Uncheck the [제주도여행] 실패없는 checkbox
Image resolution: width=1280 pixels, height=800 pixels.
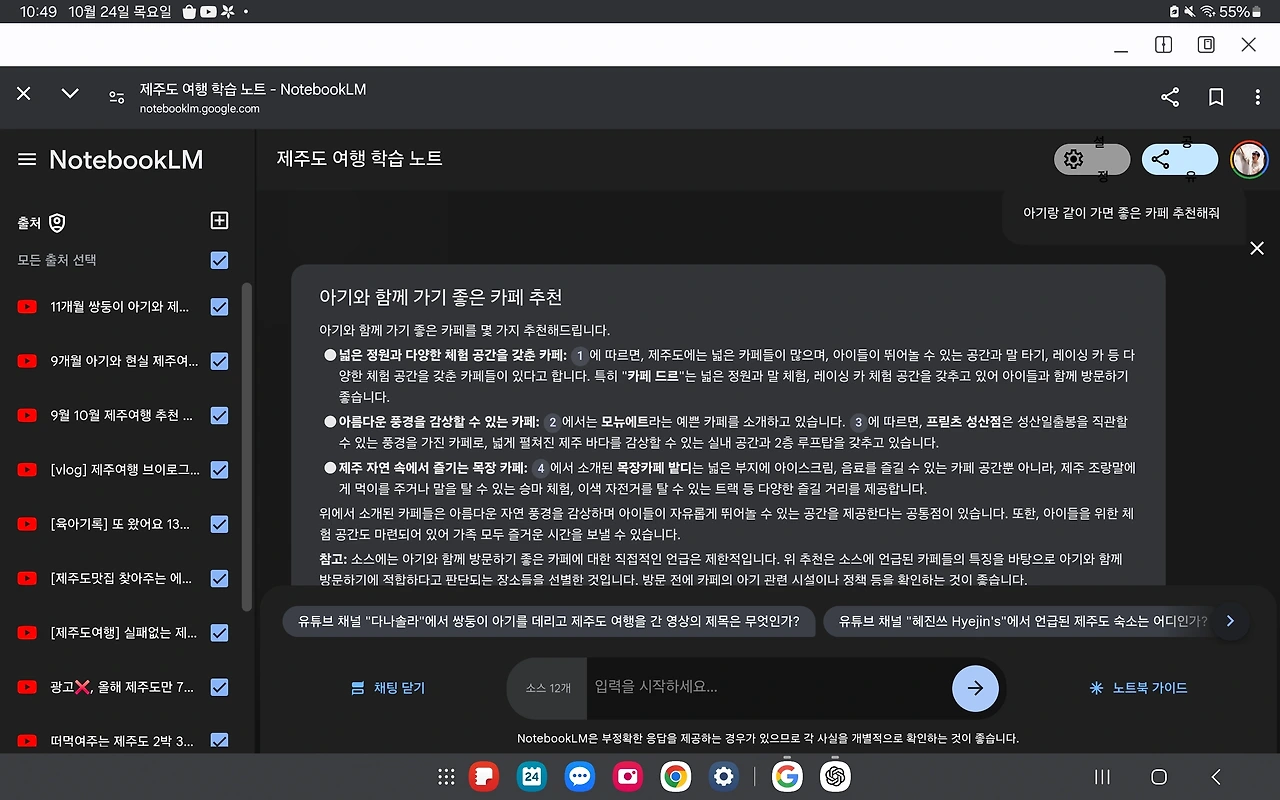220,632
